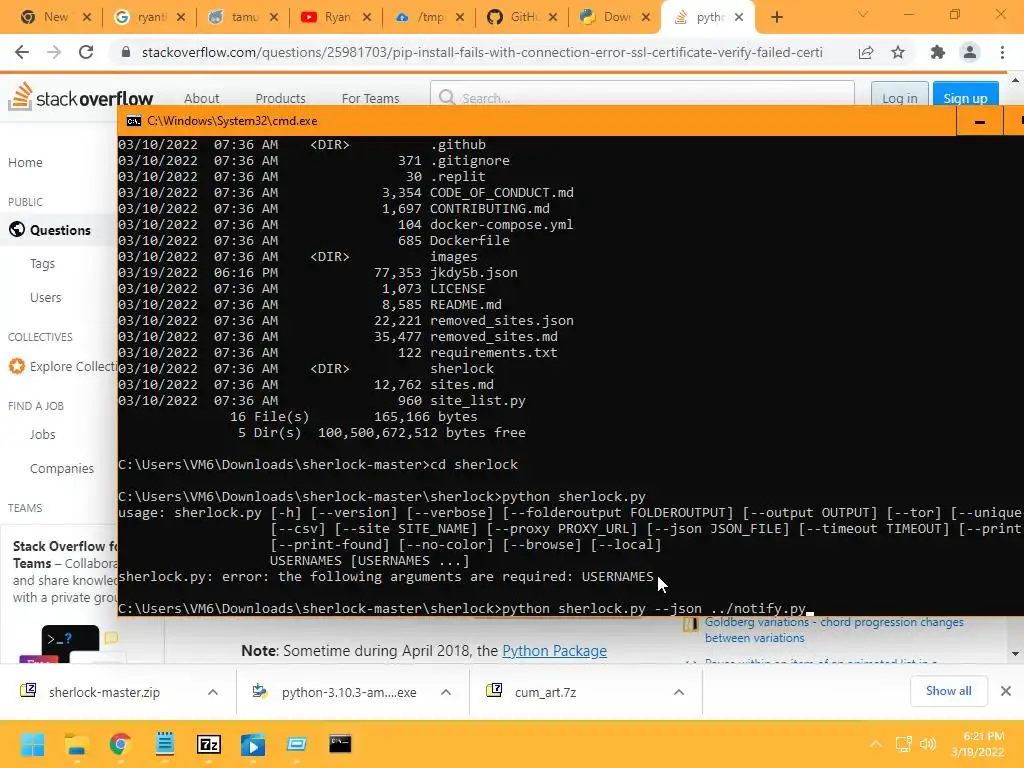The height and width of the screenshot is (768, 1024).
Task: Open Products in Stack Overflow header
Action: (x=280, y=99)
